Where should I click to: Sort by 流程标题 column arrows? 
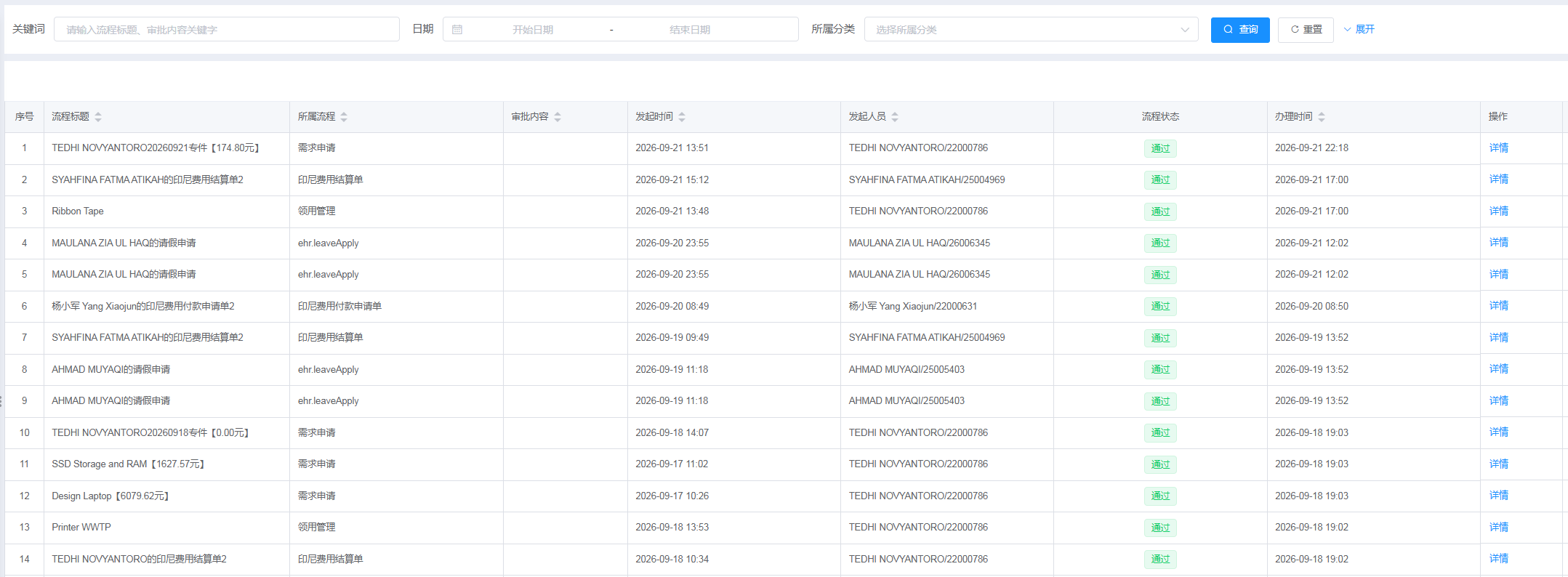[x=98, y=117]
